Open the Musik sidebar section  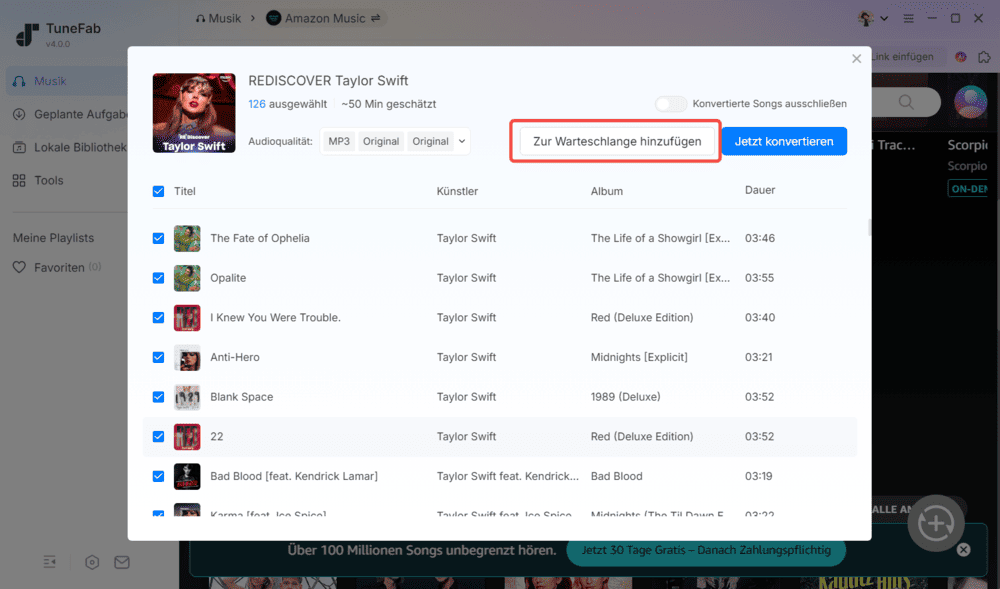coord(67,81)
